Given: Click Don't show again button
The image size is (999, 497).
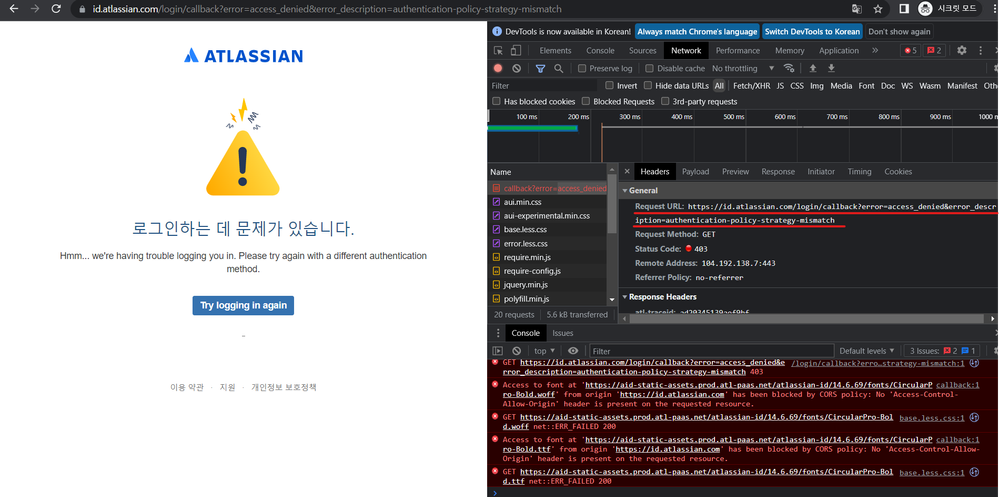Looking at the screenshot, I should (x=898, y=31).
